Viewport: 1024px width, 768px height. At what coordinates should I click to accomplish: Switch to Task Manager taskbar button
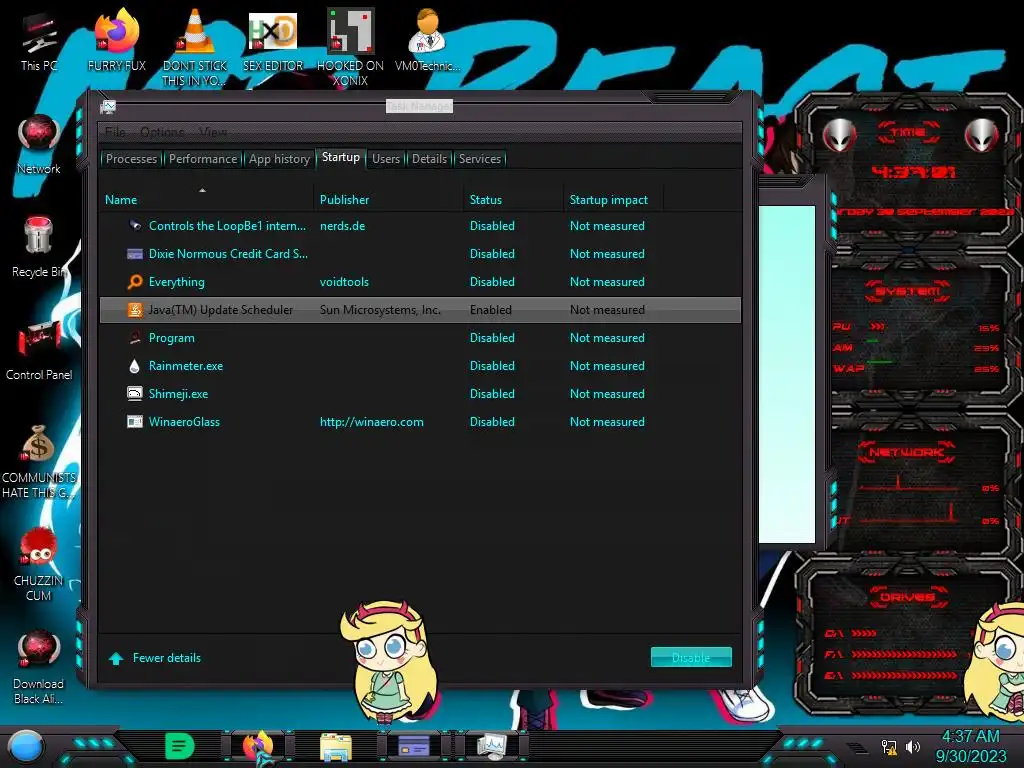click(492, 746)
